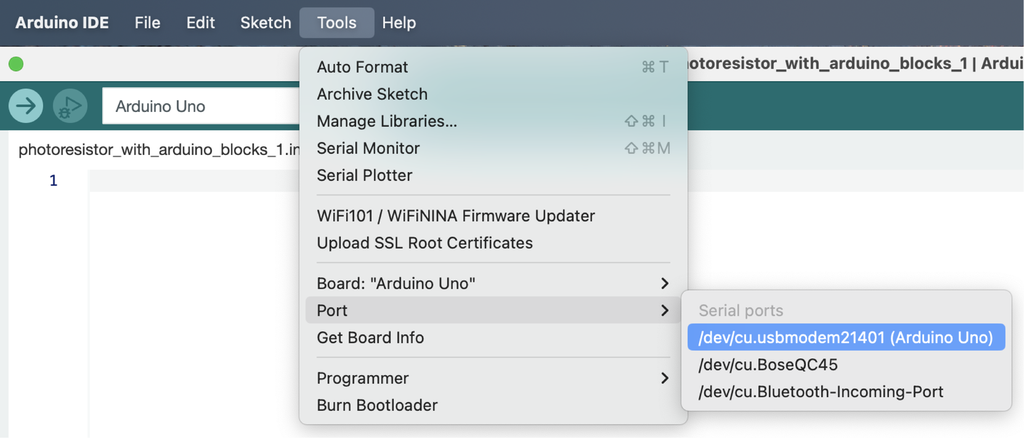Viewport: 1024px width, 438px height.
Task: Select port /dev/cu.usbmodem21401 (Arduino Uno)
Action: click(x=845, y=338)
